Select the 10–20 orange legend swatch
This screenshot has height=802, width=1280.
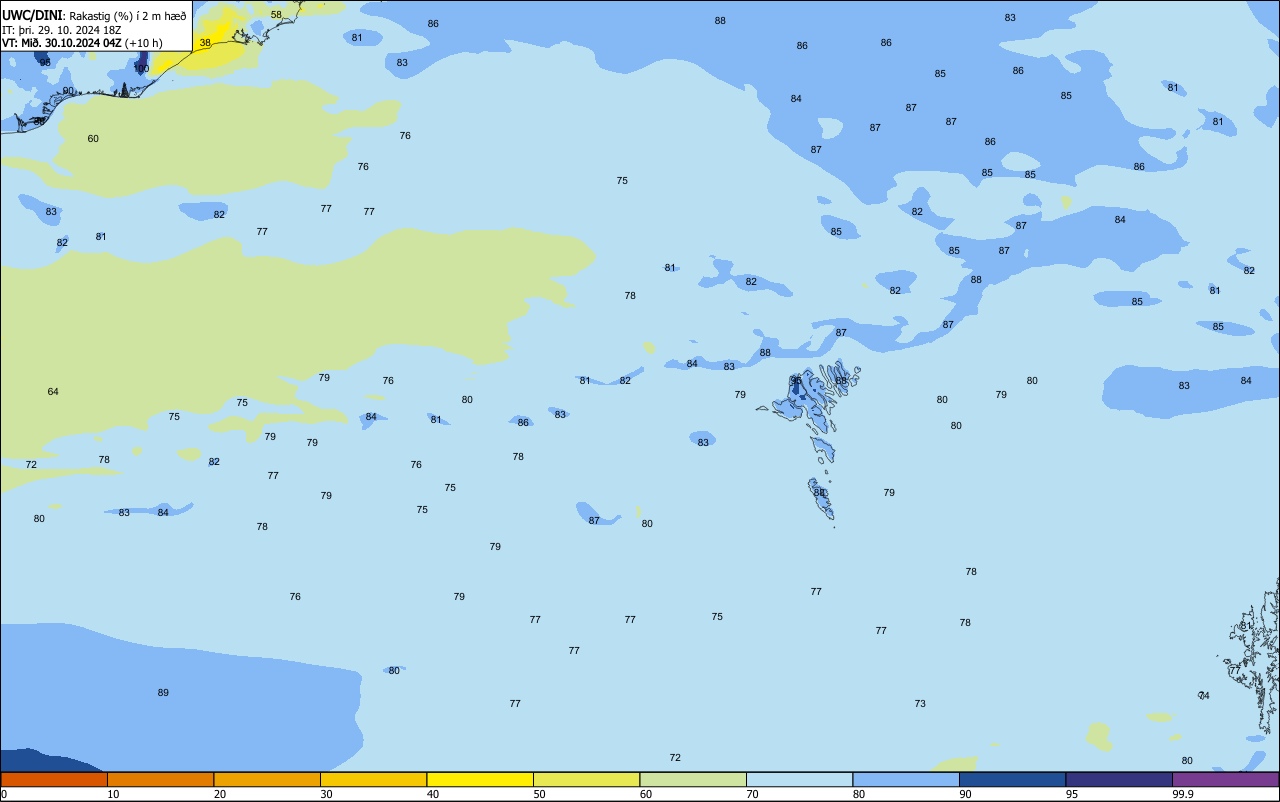(160, 779)
